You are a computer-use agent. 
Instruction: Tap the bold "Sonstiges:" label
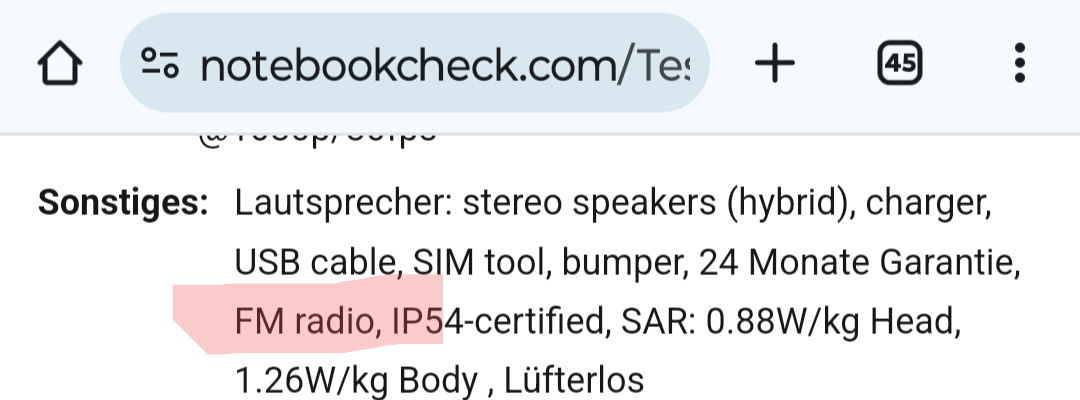pos(123,204)
